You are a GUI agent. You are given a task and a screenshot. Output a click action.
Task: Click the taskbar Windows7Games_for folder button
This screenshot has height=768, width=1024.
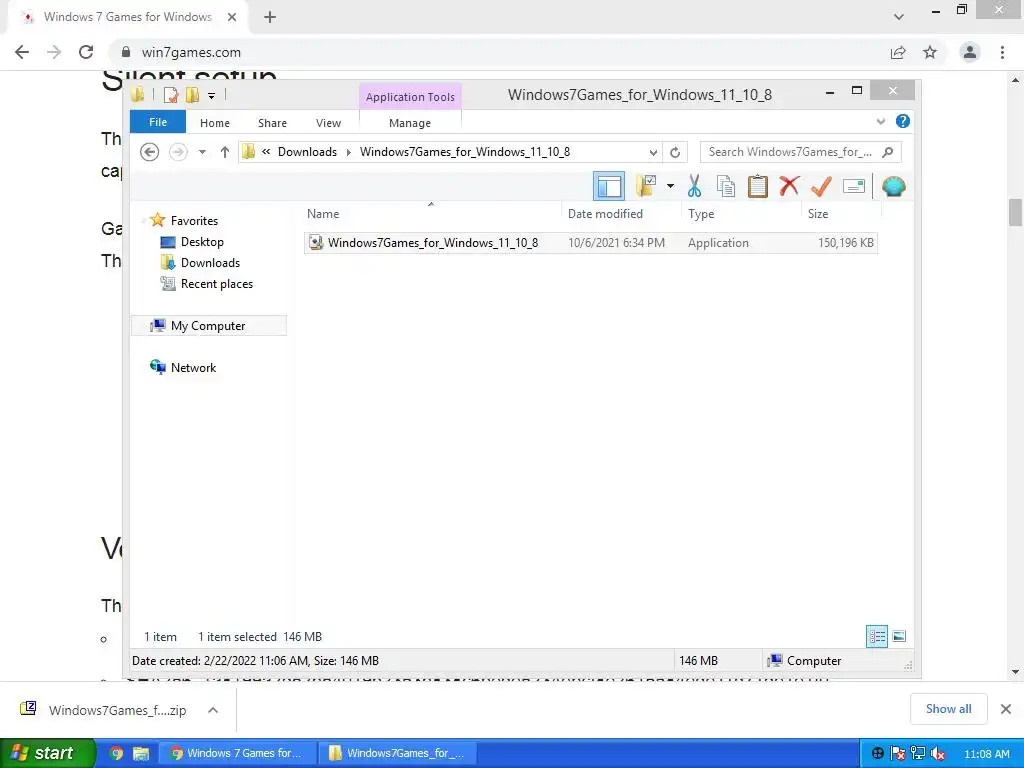pyautogui.click(x=398, y=753)
